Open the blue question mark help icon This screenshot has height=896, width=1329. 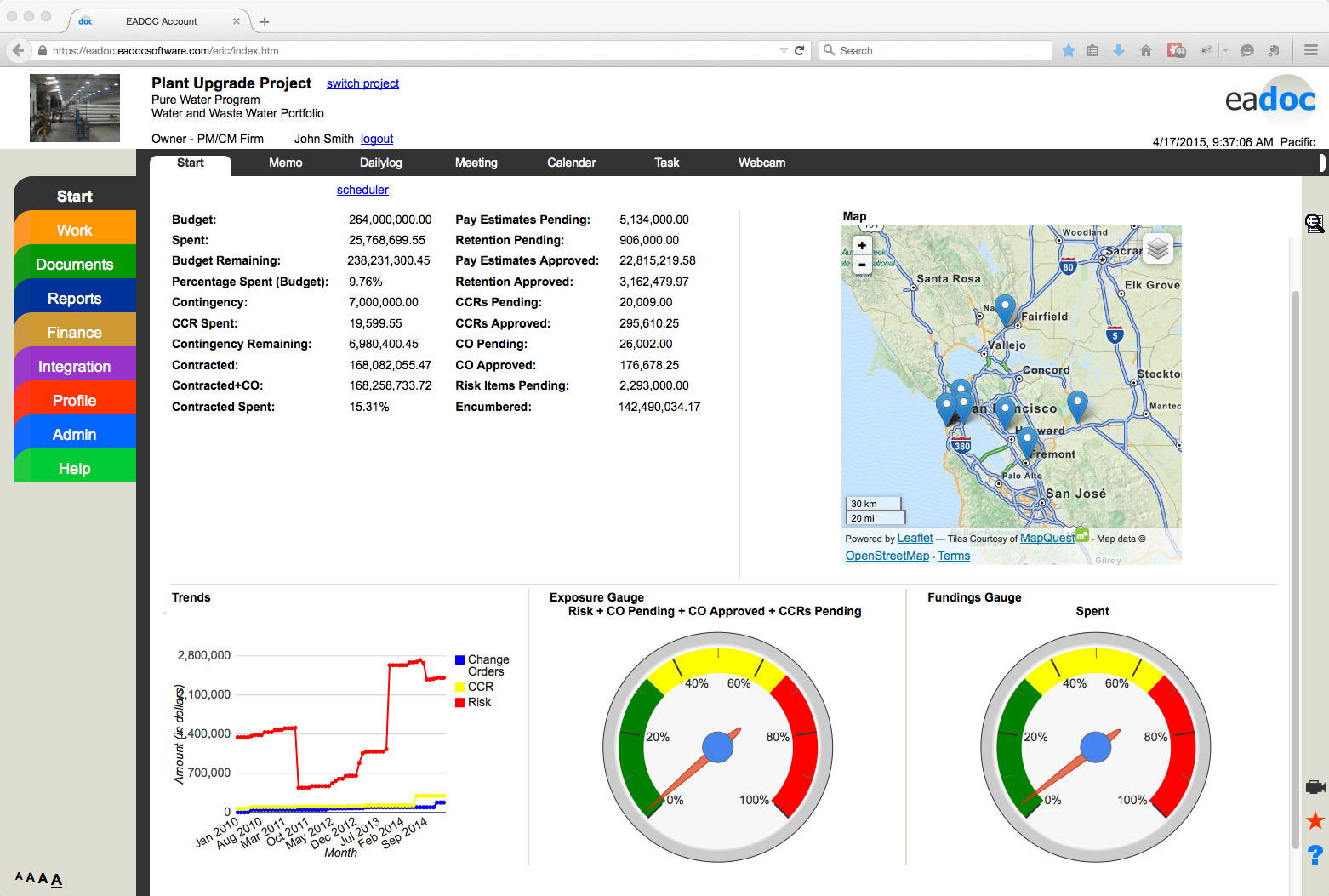[1315, 855]
